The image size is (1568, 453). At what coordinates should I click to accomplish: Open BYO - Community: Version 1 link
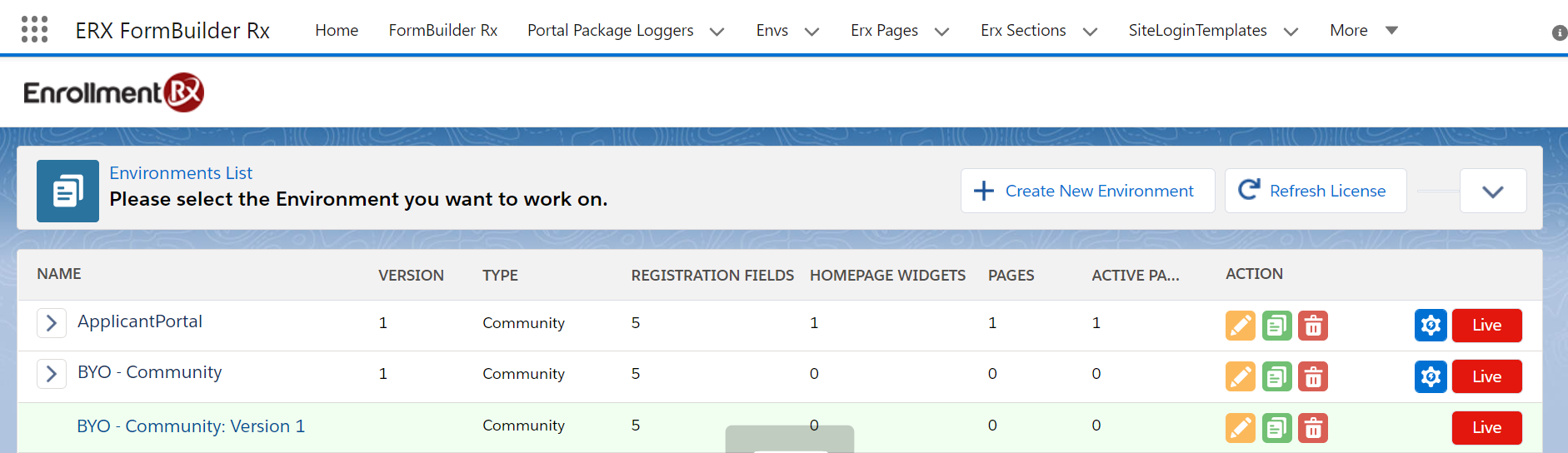pyautogui.click(x=191, y=426)
